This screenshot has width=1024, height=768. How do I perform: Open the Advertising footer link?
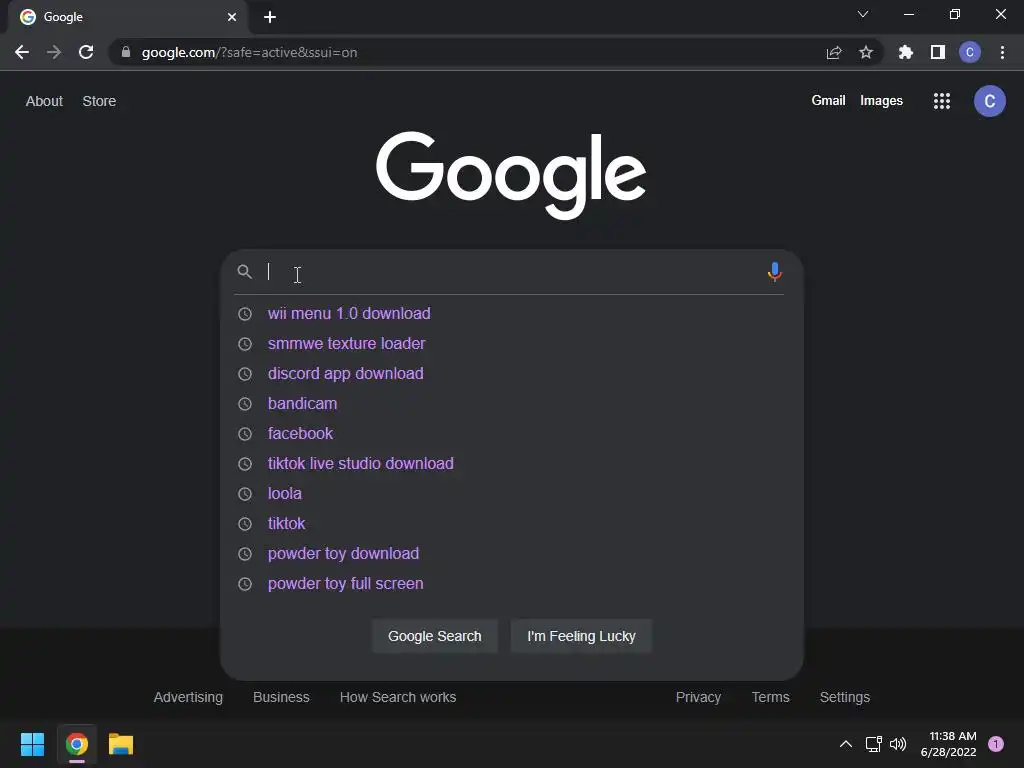click(188, 697)
